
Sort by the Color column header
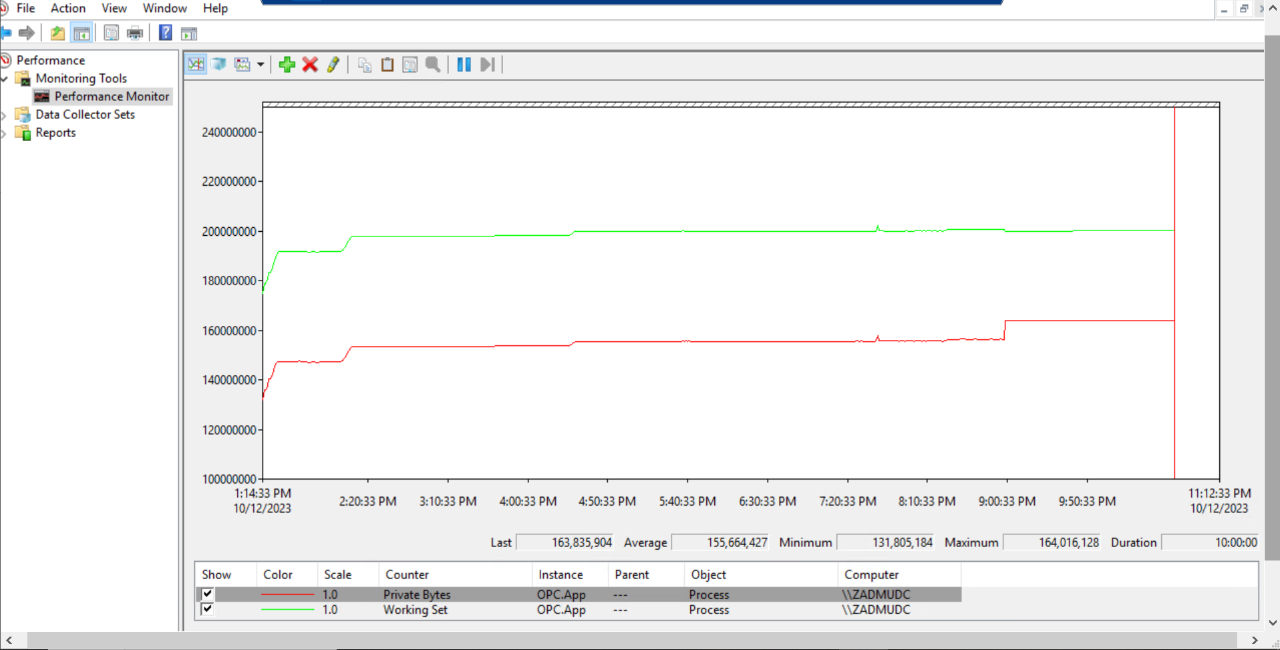(287, 575)
